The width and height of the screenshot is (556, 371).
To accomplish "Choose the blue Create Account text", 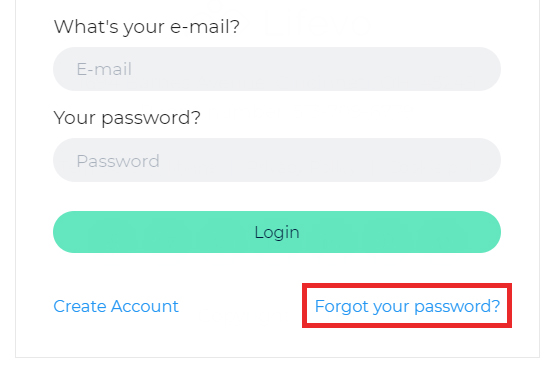I will coord(116,306).
